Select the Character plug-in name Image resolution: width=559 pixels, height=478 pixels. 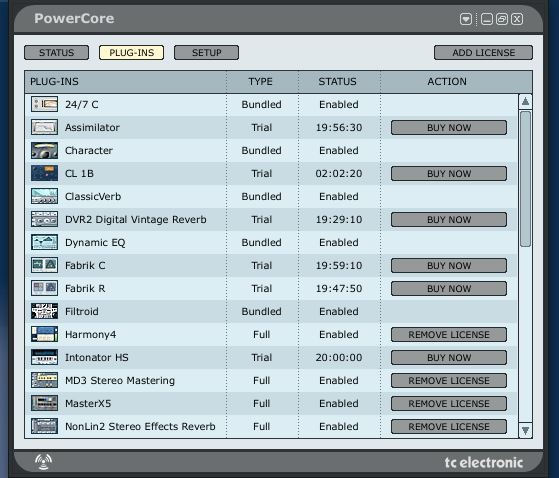[89, 150]
